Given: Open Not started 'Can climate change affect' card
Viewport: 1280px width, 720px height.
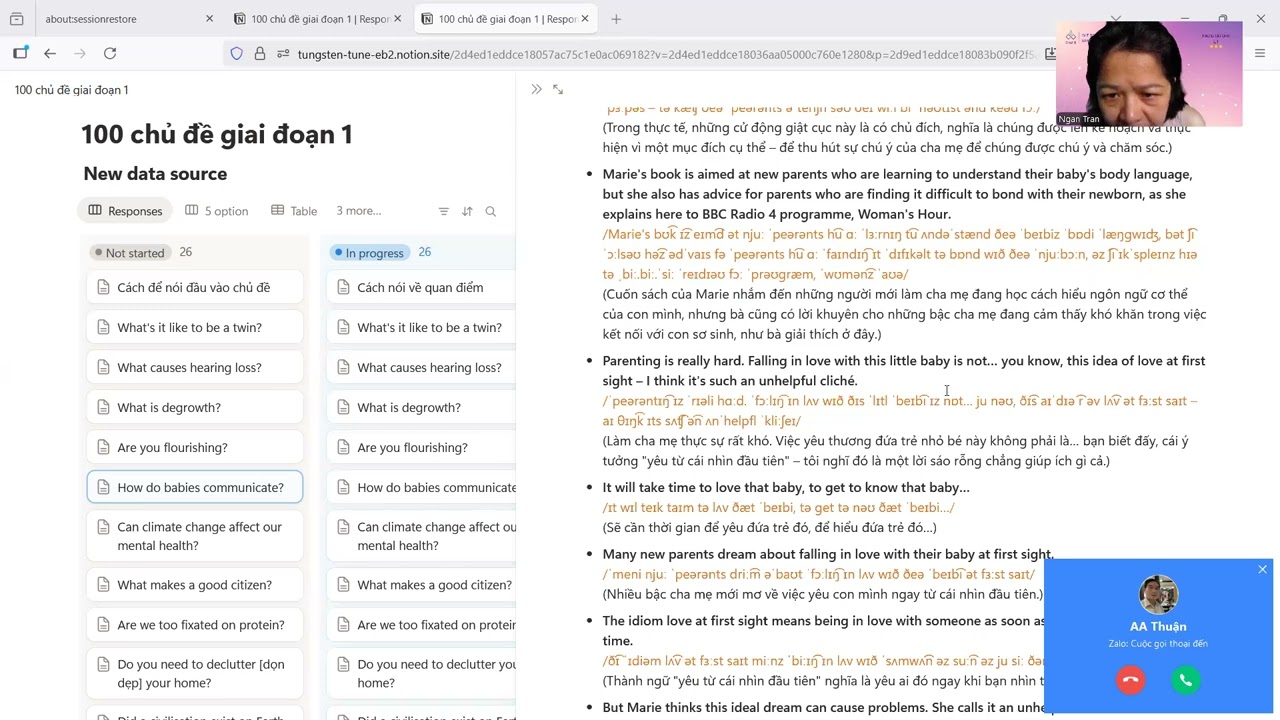Looking at the screenshot, I should (195, 536).
